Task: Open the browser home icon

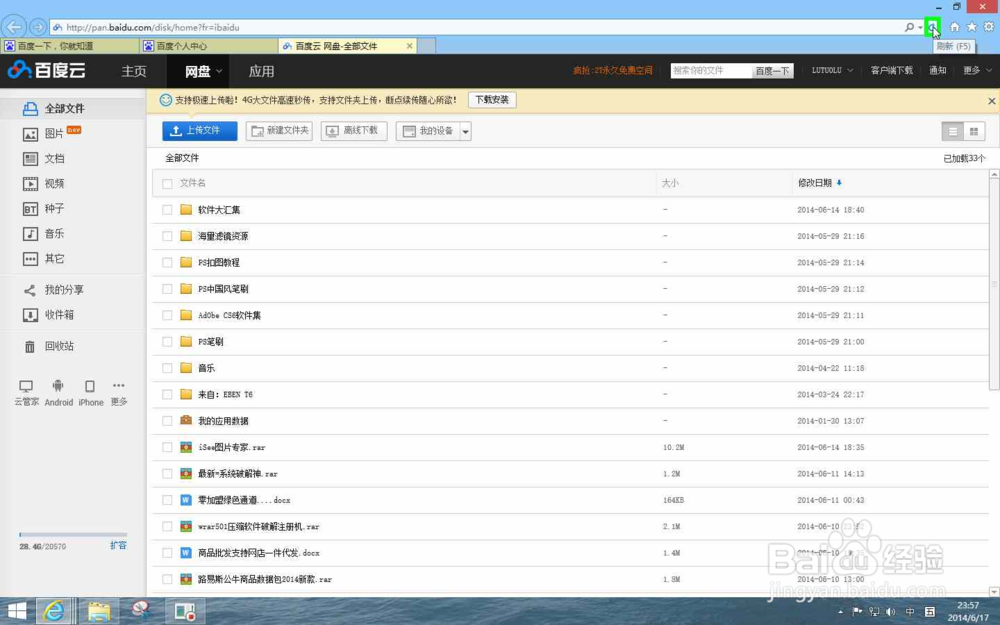Action: pyautogui.click(x=954, y=27)
